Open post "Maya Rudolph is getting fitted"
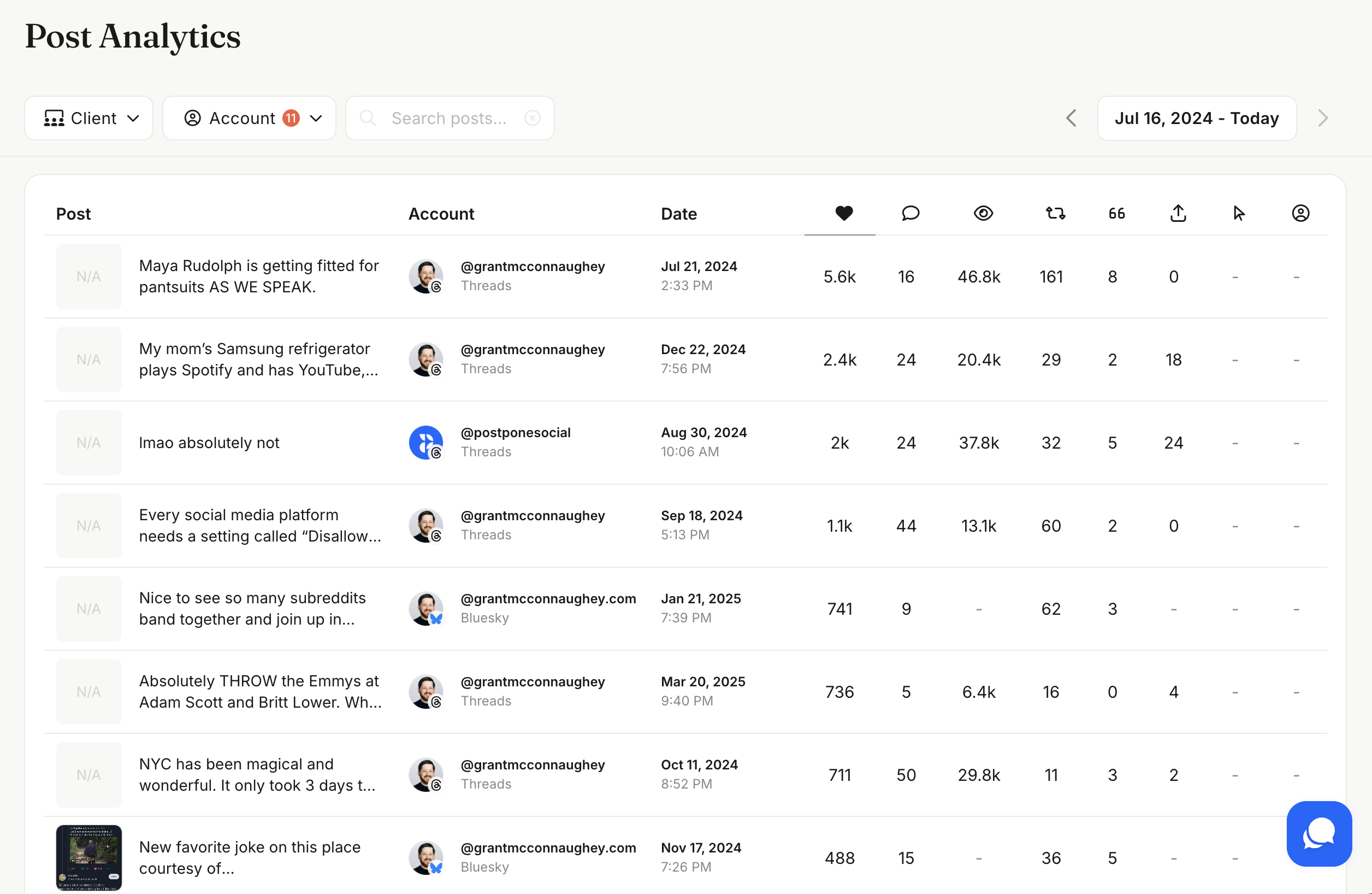Viewport: 1372px width, 894px height. pos(259,277)
